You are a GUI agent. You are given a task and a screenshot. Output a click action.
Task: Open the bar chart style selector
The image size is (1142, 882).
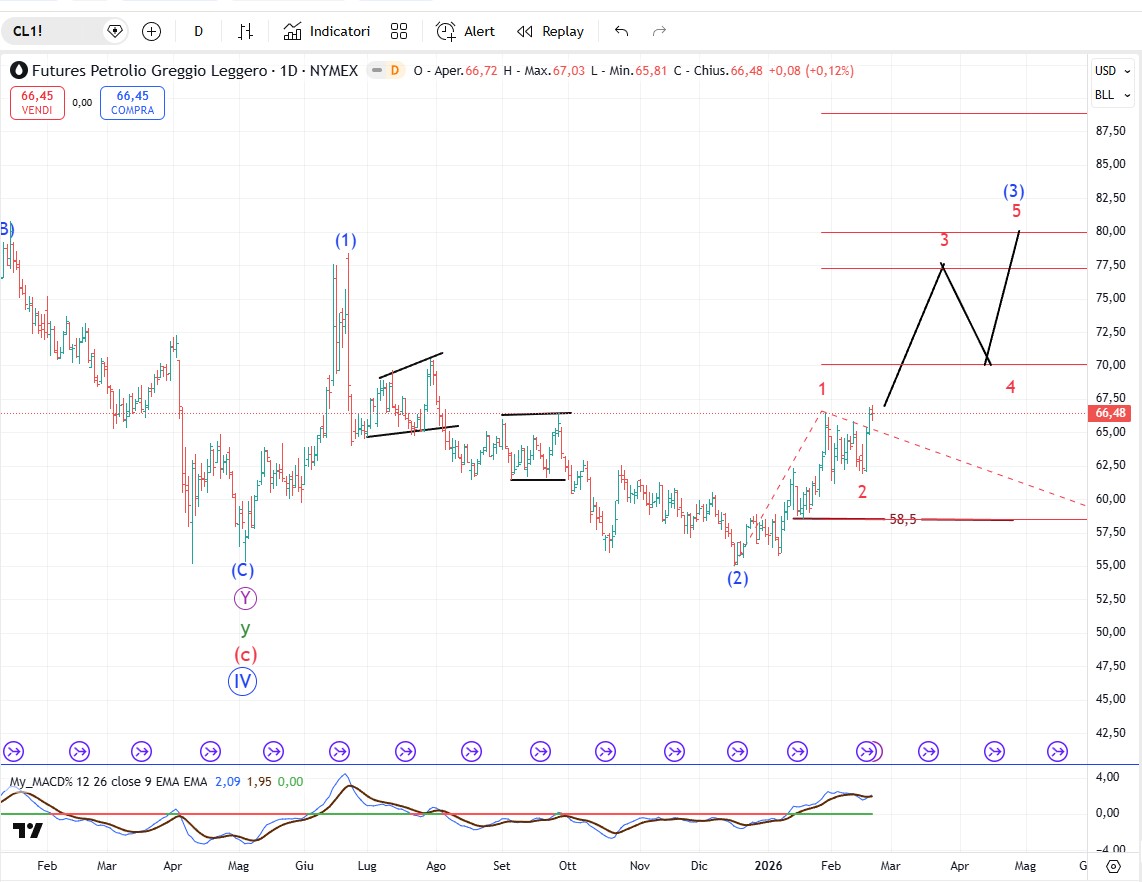tap(245, 31)
